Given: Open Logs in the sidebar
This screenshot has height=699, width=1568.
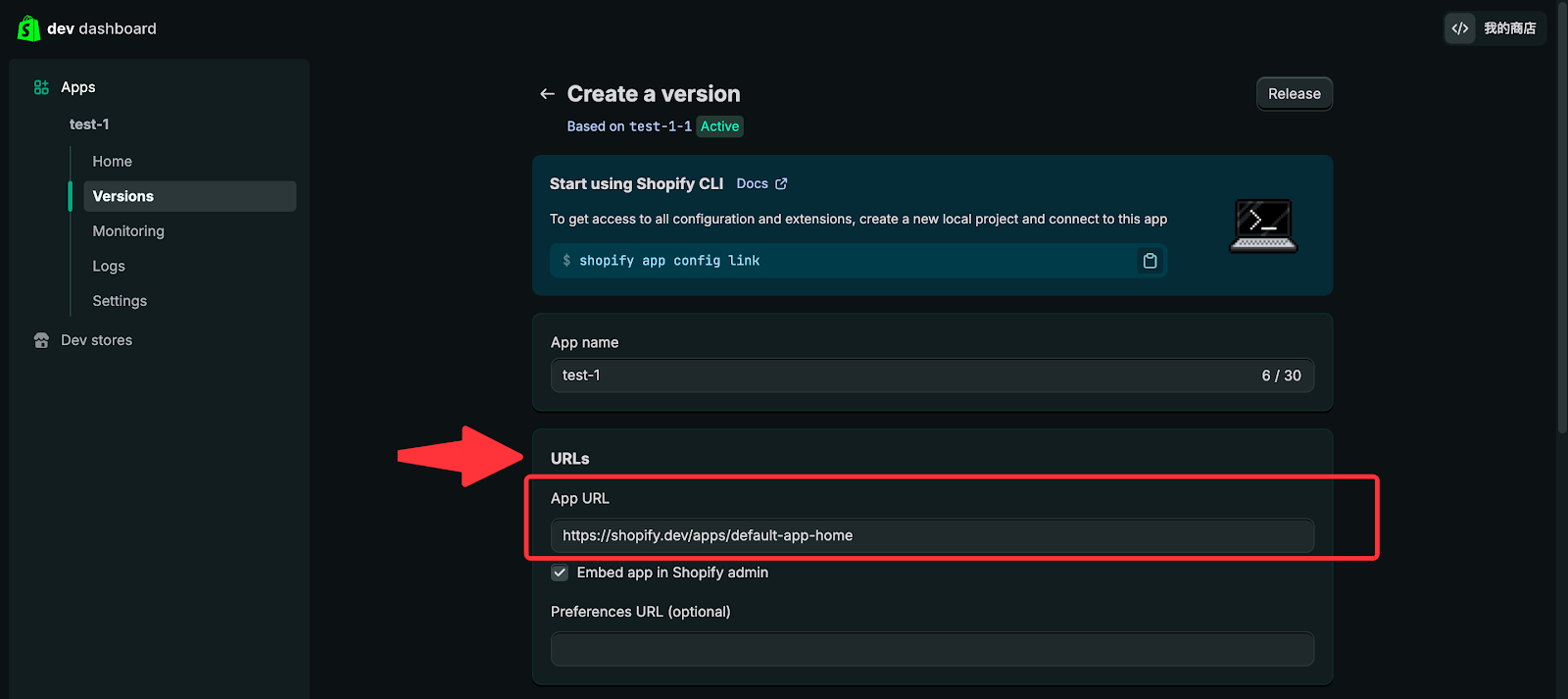Looking at the screenshot, I should [x=109, y=266].
